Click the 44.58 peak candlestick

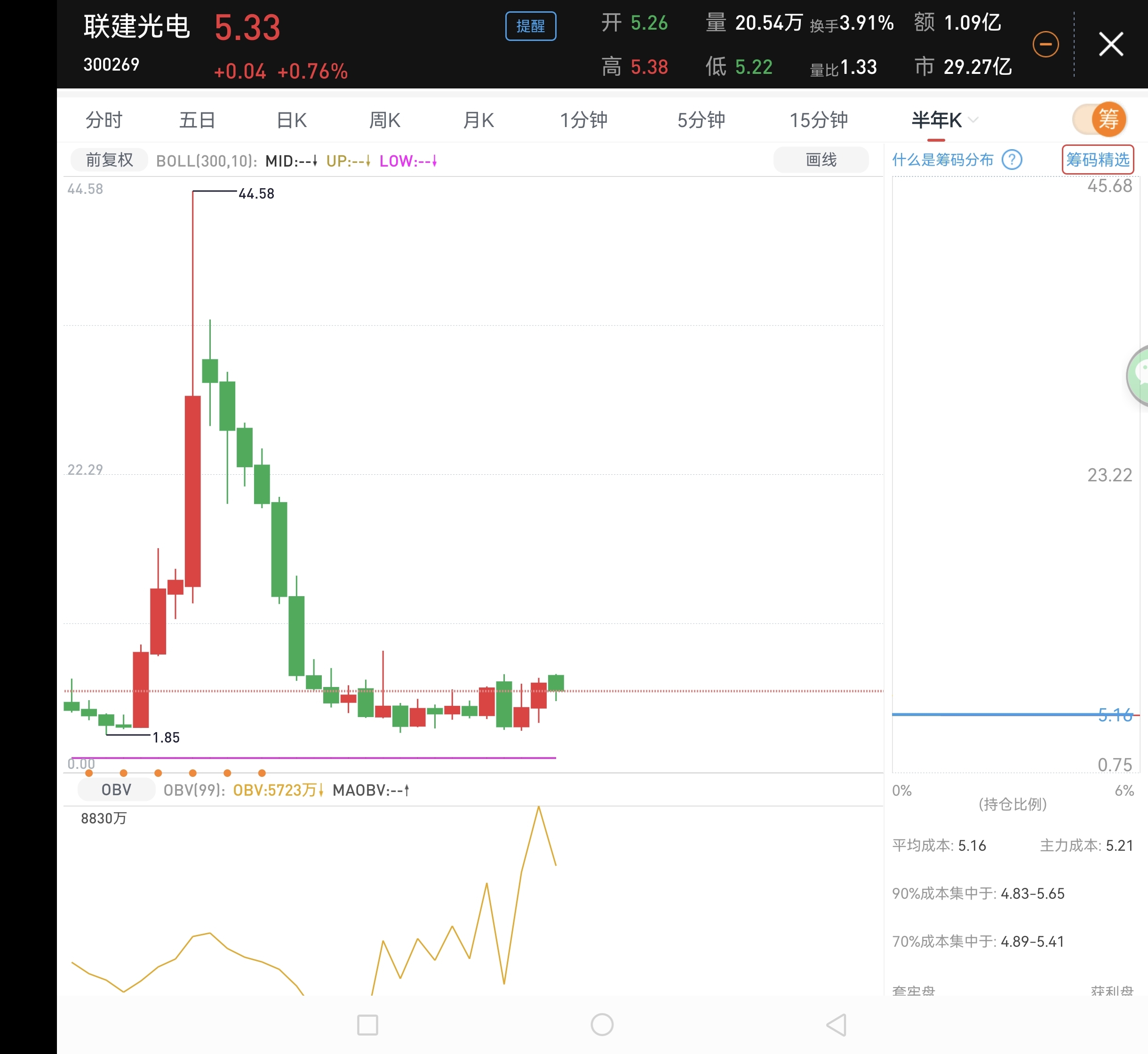pyautogui.click(x=193, y=490)
